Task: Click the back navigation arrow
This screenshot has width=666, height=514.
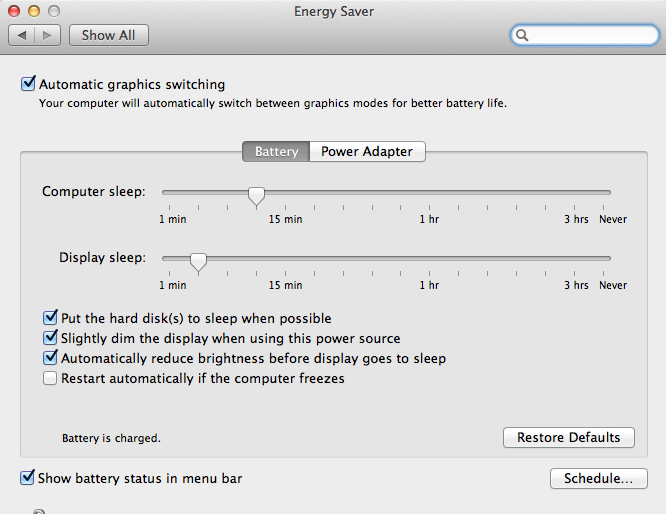Action: click(x=22, y=35)
